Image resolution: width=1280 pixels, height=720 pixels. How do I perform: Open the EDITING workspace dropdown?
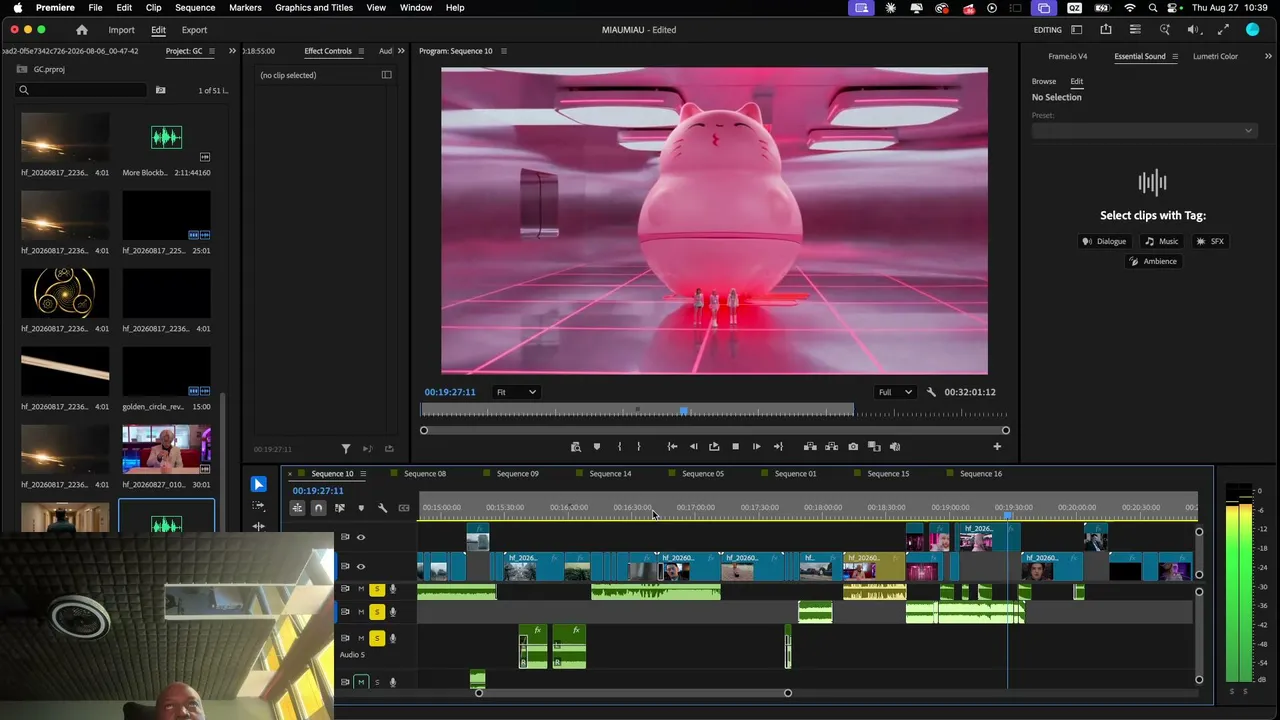(x=1048, y=30)
